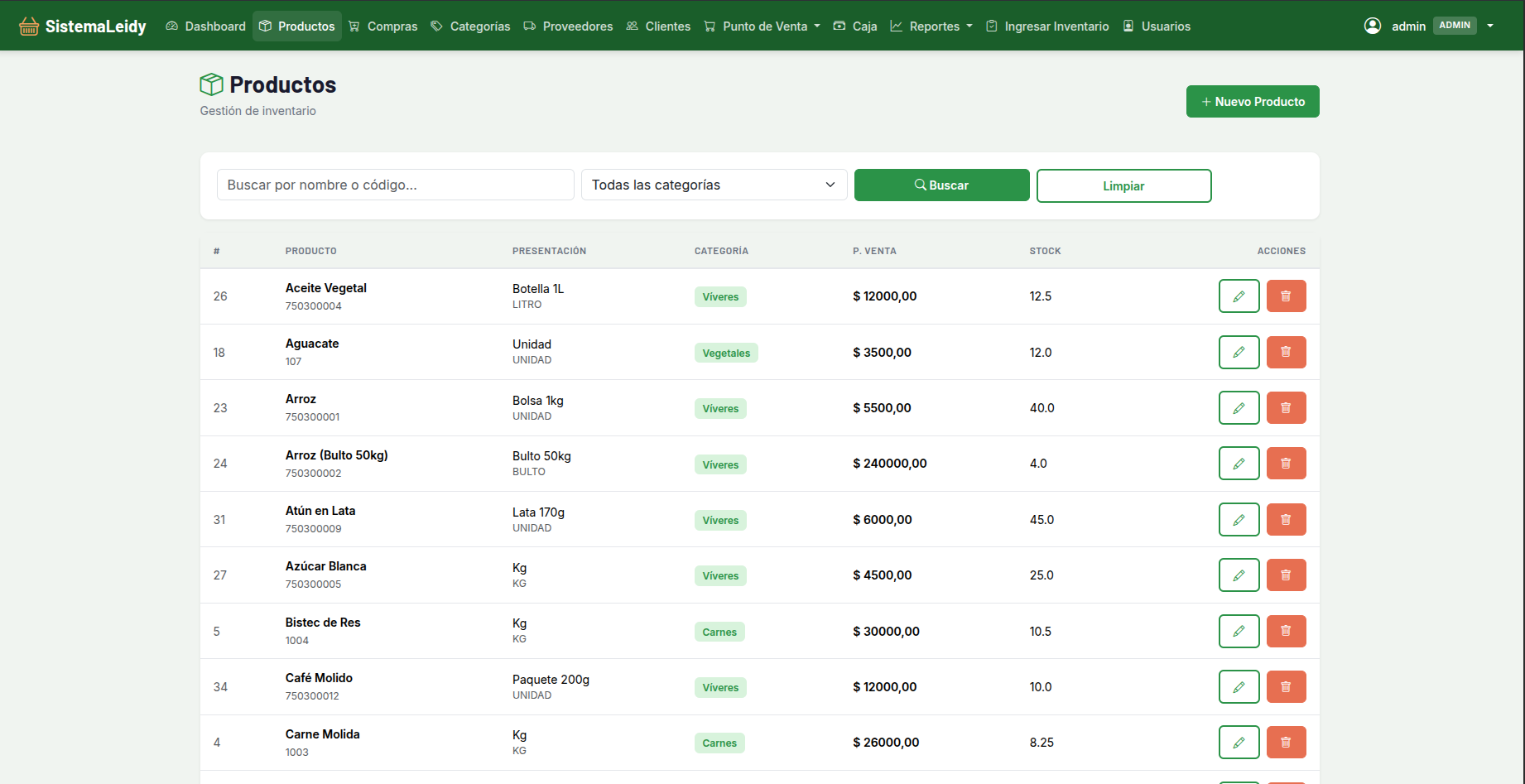Delete the Arroz (Bulto 50kg) product
The height and width of the screenshot is (784, 1525).
(x=1286, y=464)
